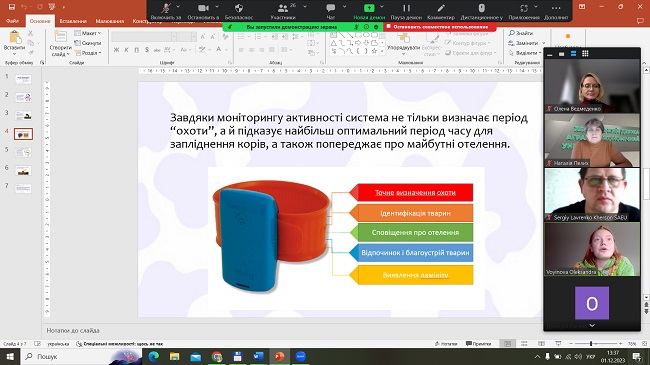
Task: Clear all formatting eraser icon
Action: (x=225, y=37)
